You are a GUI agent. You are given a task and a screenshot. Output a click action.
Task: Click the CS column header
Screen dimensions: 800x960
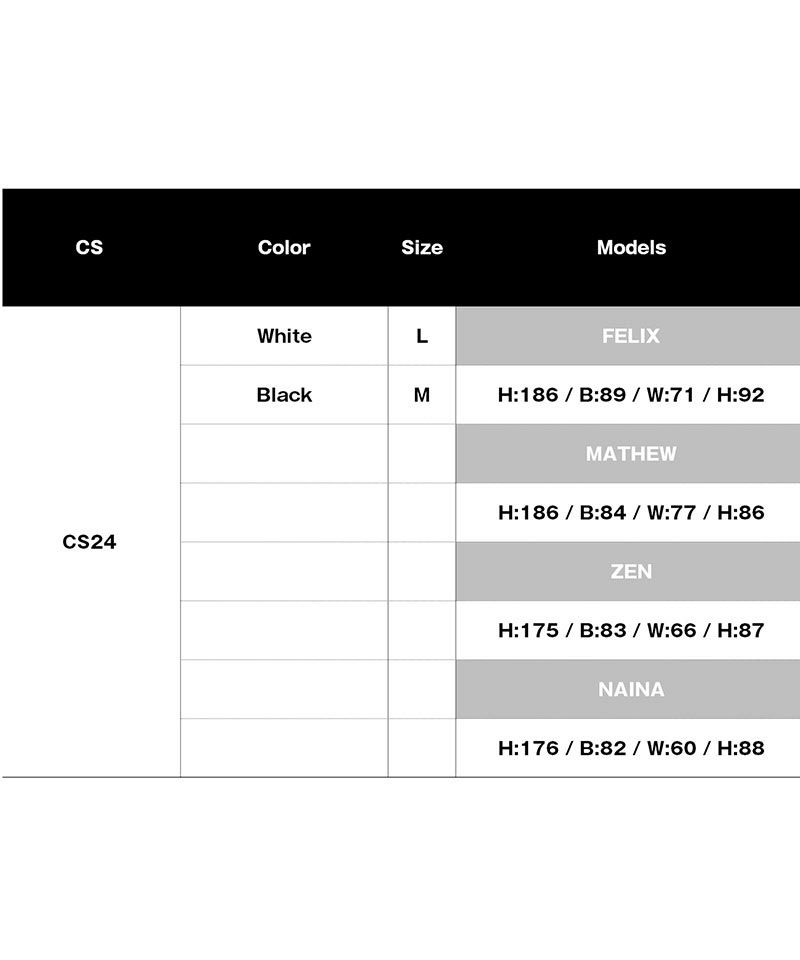[89, 247]
